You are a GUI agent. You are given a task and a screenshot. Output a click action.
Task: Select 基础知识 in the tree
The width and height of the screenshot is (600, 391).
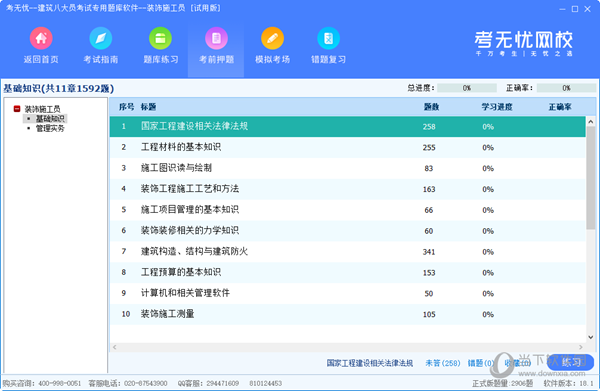[x=50, y=119]
